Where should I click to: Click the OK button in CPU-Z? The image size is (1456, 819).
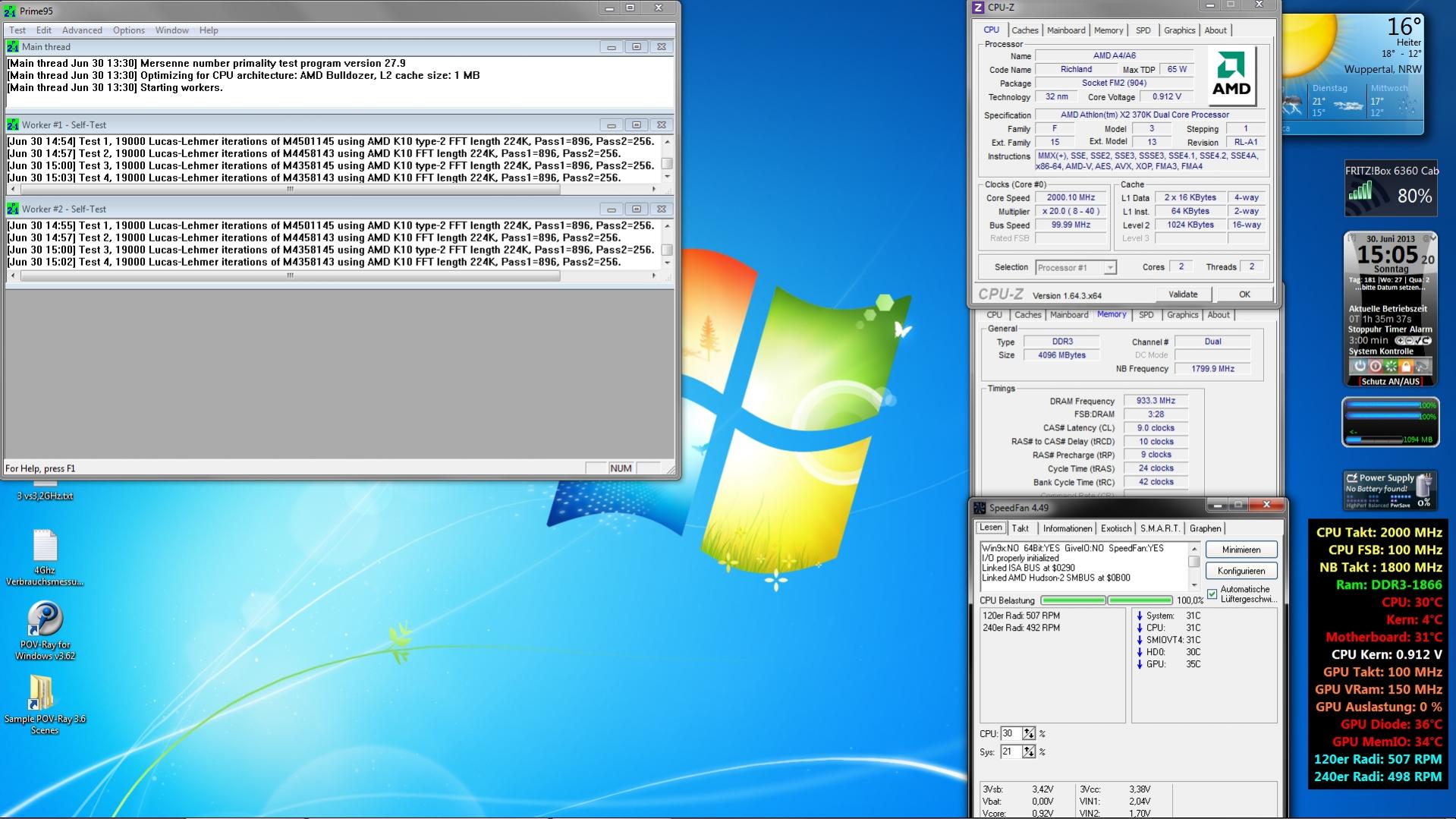(1244, 295)
